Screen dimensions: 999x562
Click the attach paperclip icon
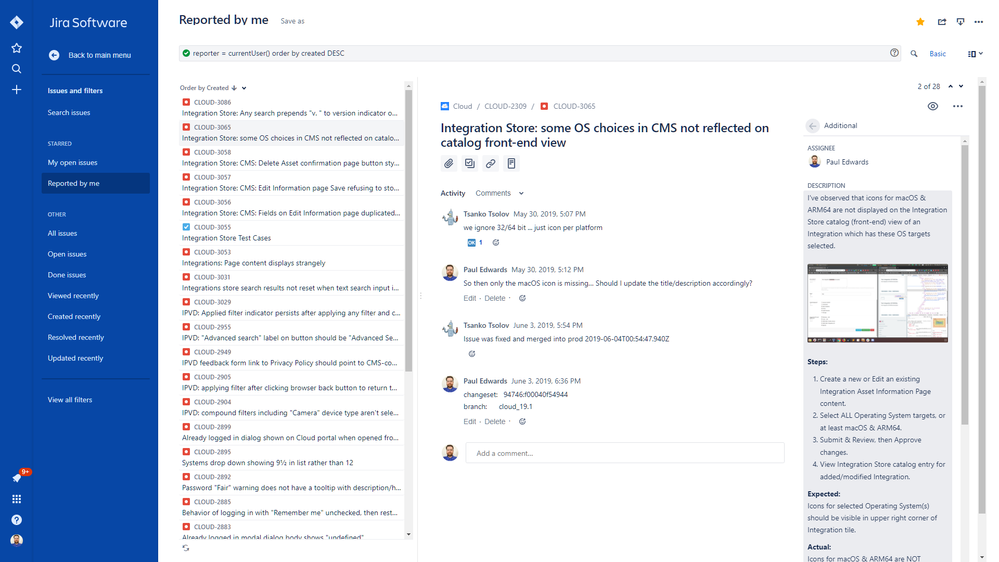(x=449, y=164)
